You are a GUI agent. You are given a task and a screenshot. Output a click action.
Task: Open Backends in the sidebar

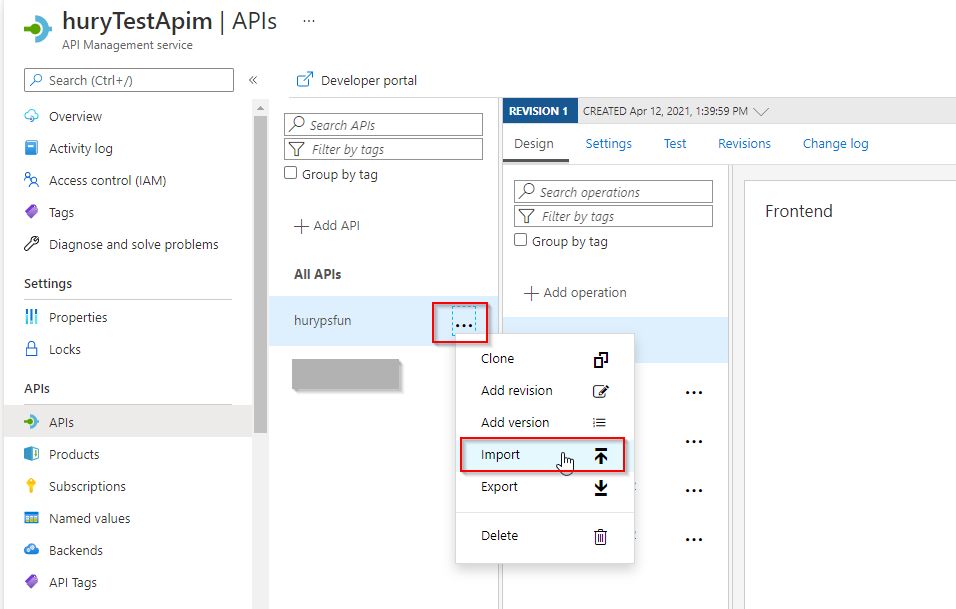click(x=76, y=550)
